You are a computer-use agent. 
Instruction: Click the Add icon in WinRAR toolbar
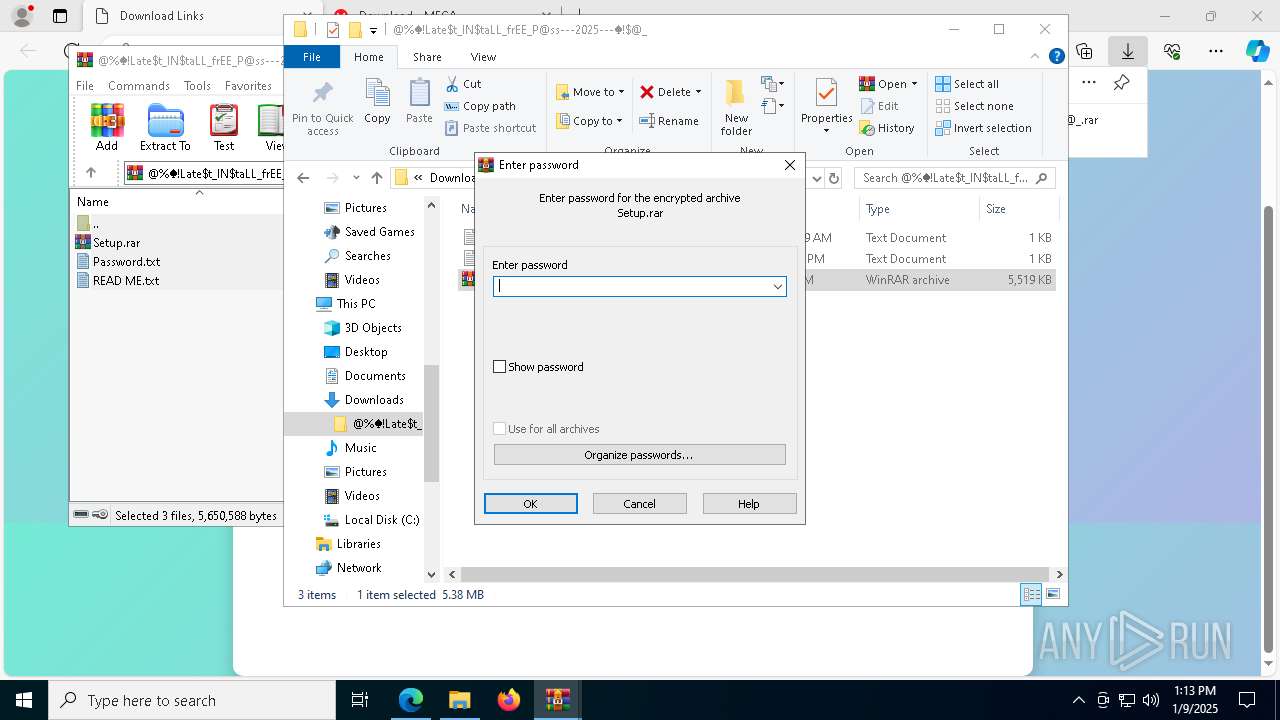pos(107,127)
